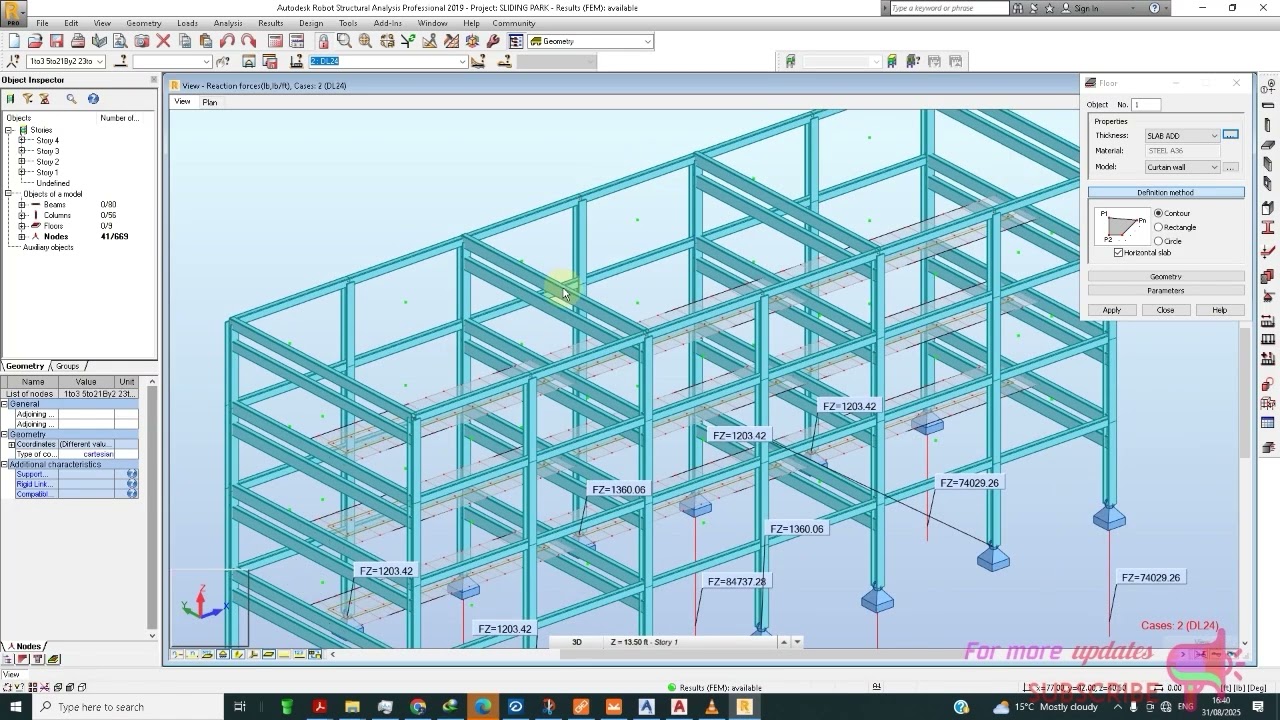
Task: Click the padlock Results freeze icon
Action: 323,41
